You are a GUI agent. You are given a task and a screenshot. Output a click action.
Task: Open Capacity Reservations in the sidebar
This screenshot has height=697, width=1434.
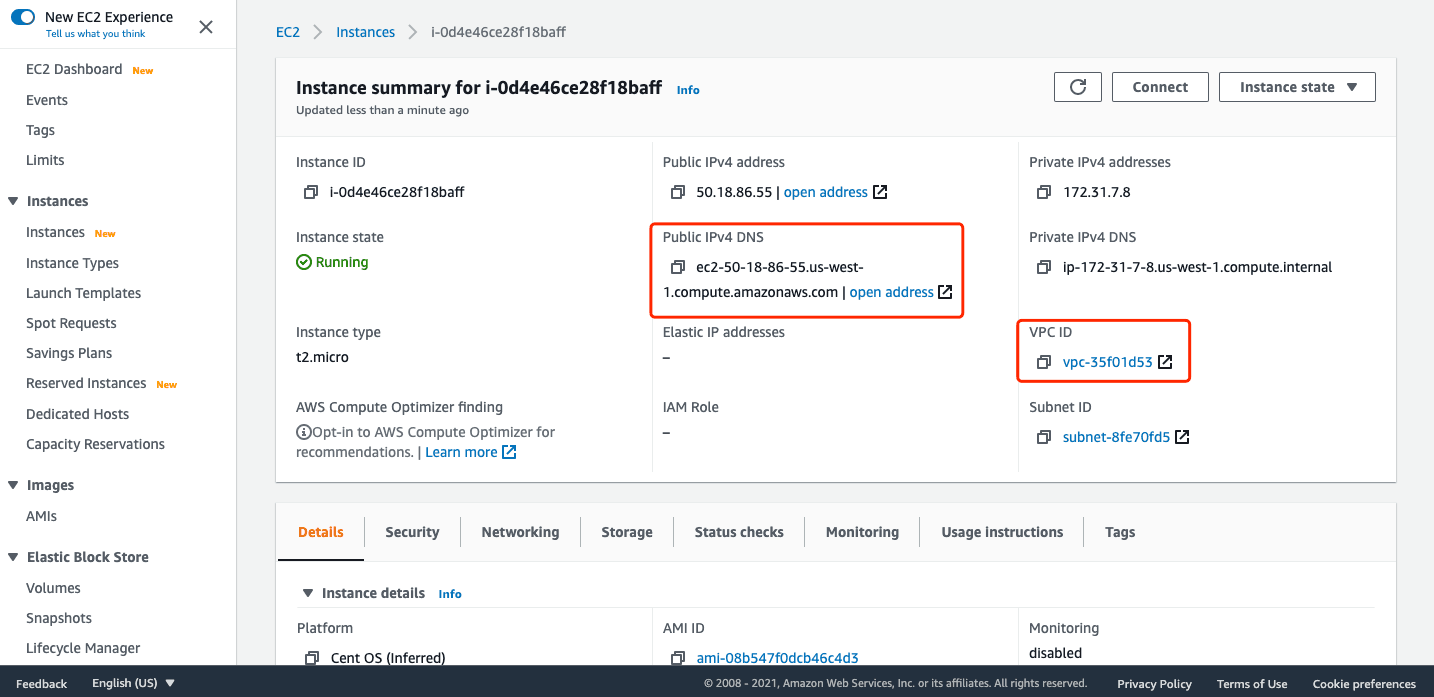point(95,444)
